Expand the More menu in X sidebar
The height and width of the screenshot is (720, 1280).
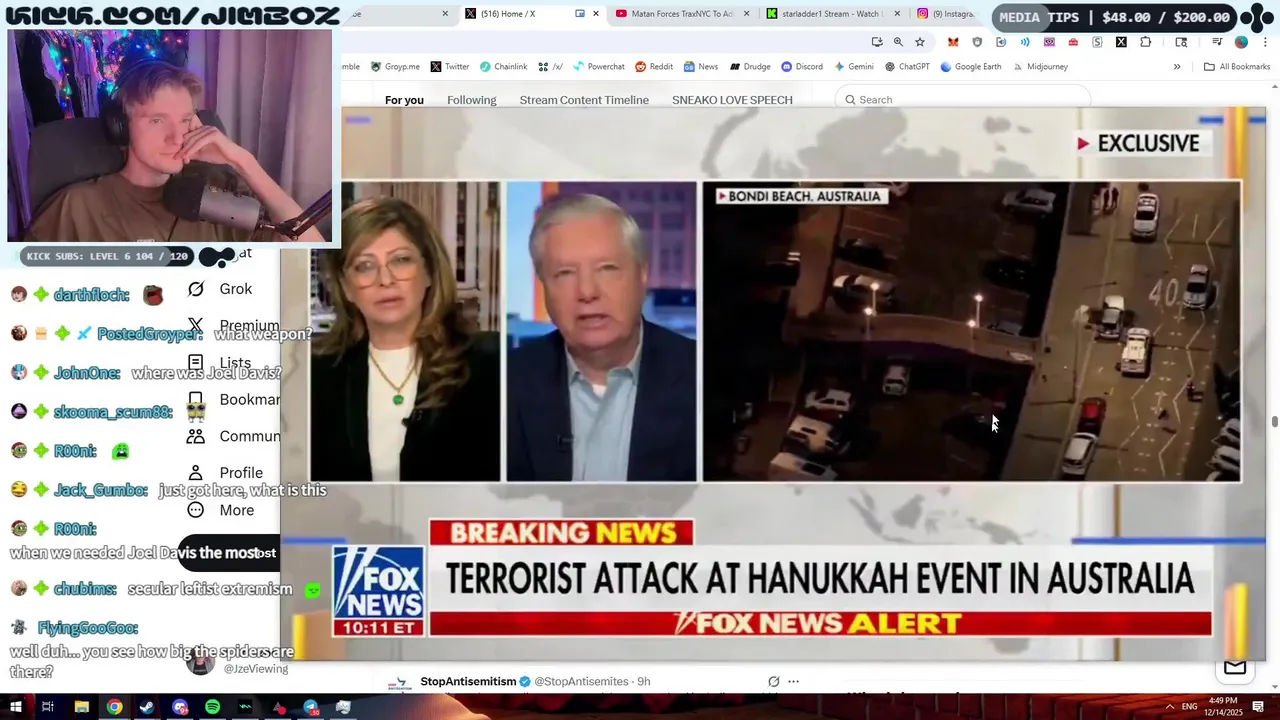tap(222, 510)
